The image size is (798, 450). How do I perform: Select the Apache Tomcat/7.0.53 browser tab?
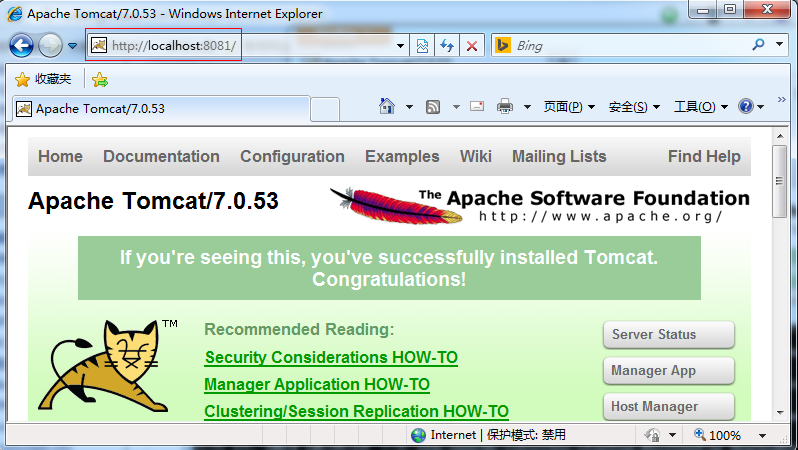tap(161, 108)
